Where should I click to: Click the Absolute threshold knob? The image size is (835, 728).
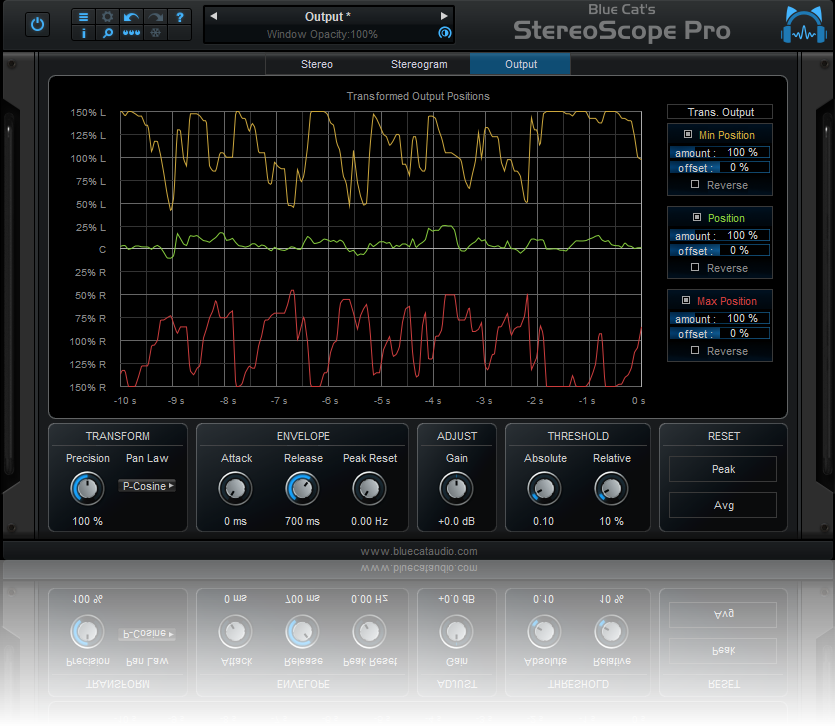point(544,489)
